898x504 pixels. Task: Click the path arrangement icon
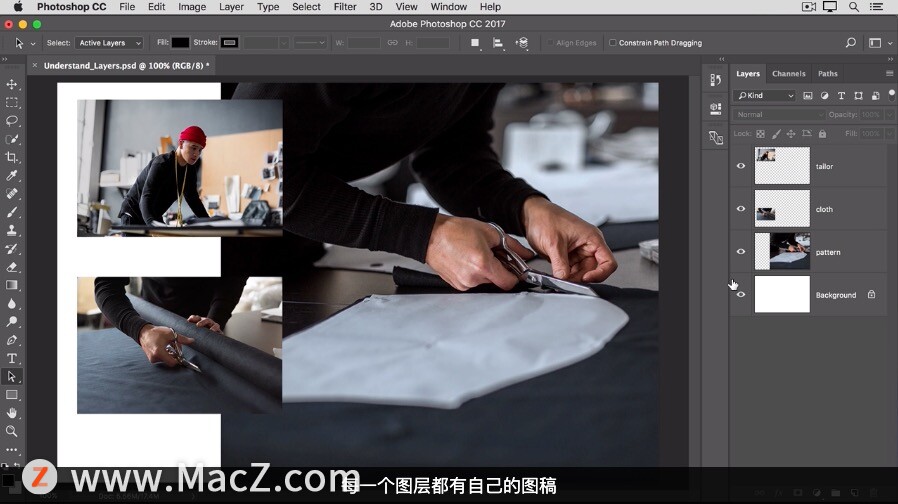(522, 43)
